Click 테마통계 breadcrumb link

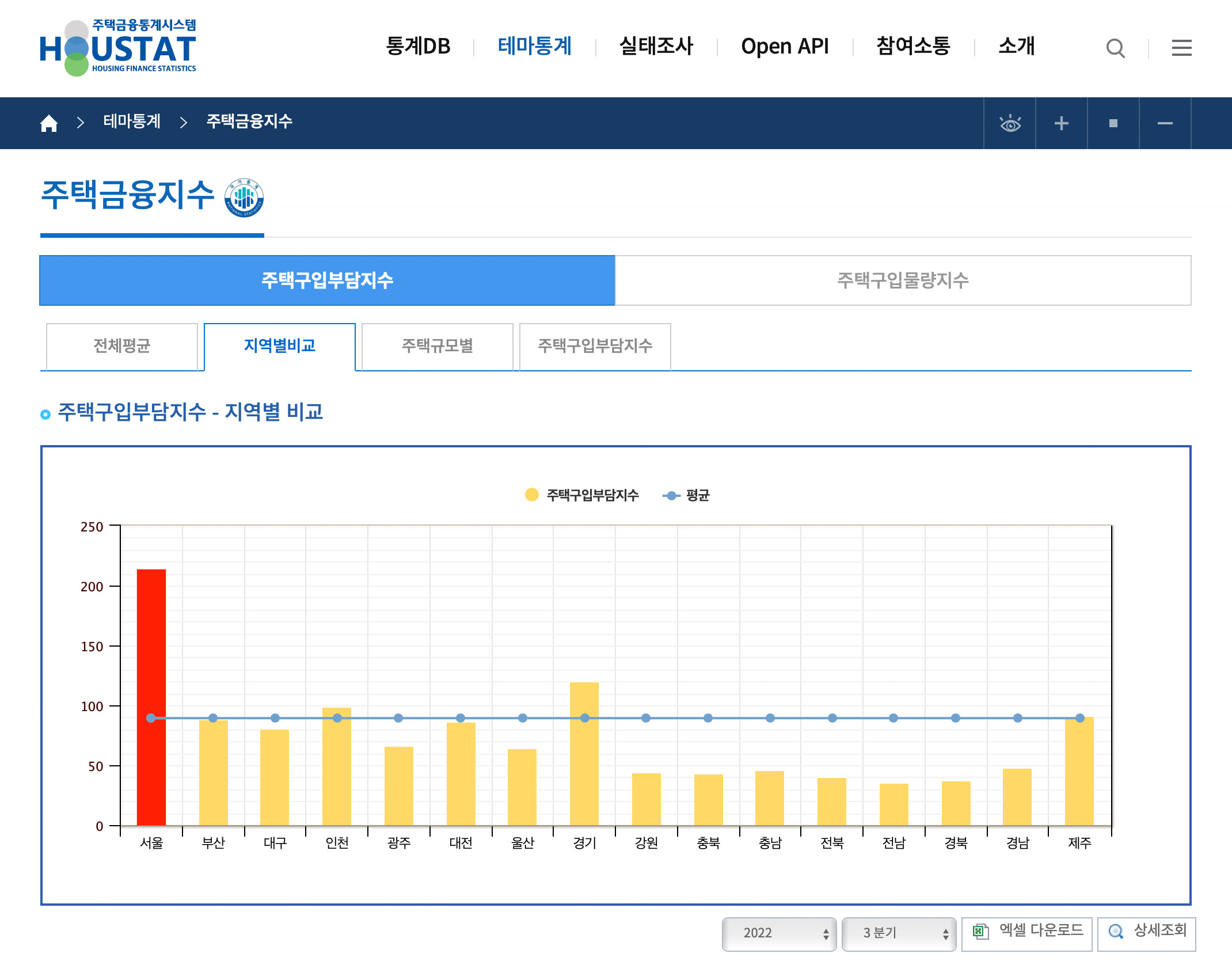coord(132,121)
